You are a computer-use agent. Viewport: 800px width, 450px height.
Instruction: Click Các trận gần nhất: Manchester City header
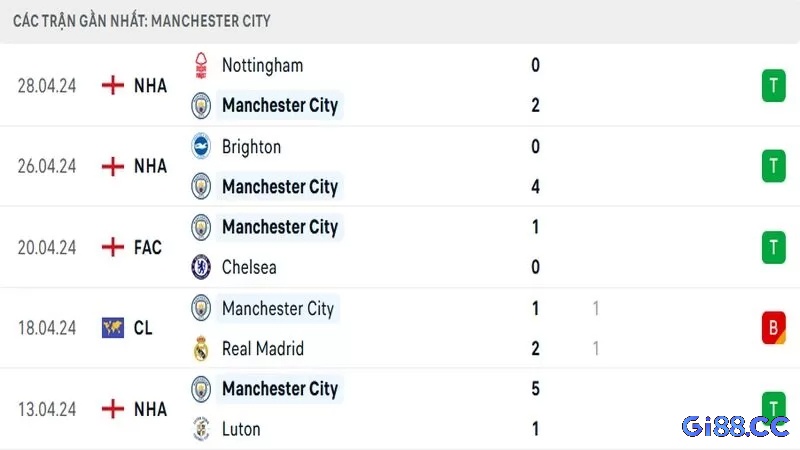coord(142,21)
